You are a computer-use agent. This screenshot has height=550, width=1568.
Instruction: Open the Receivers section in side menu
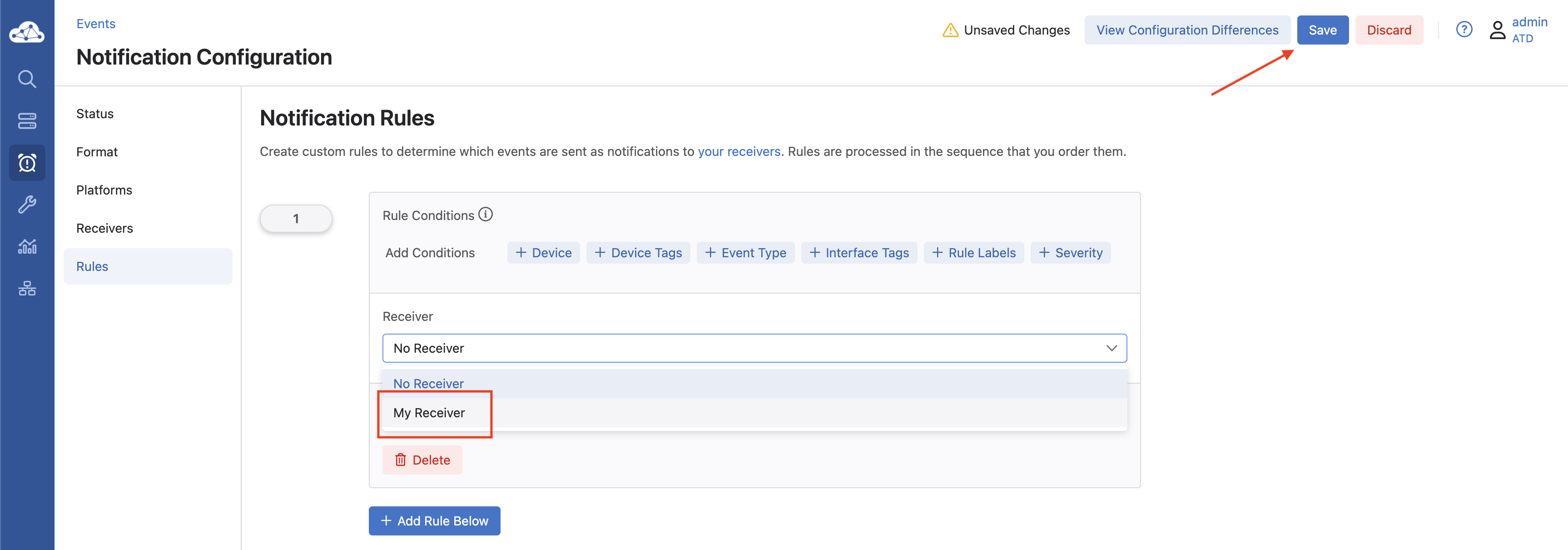pos(104,228)
